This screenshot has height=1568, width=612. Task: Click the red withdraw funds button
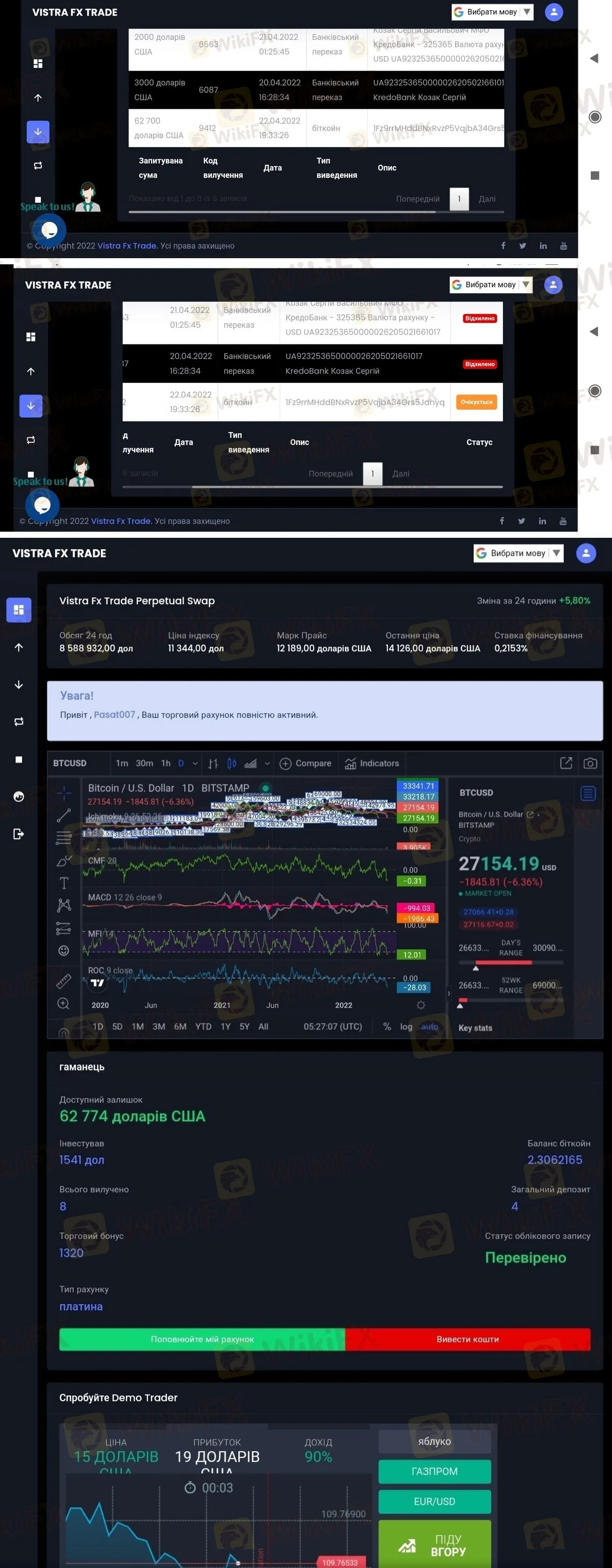468,1338
